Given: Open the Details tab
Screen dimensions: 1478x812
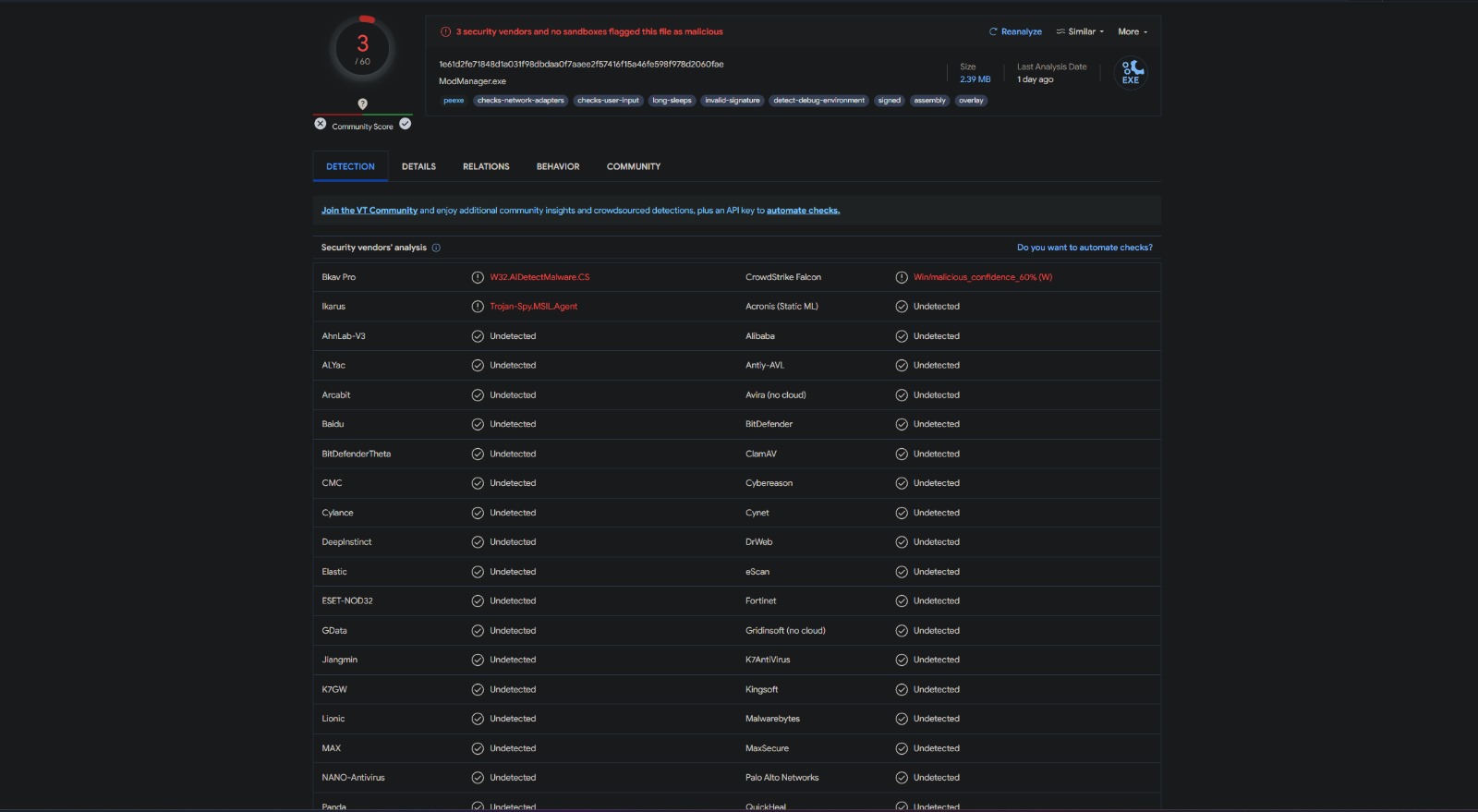Looking at the screenshot, I should pos(418,166).
